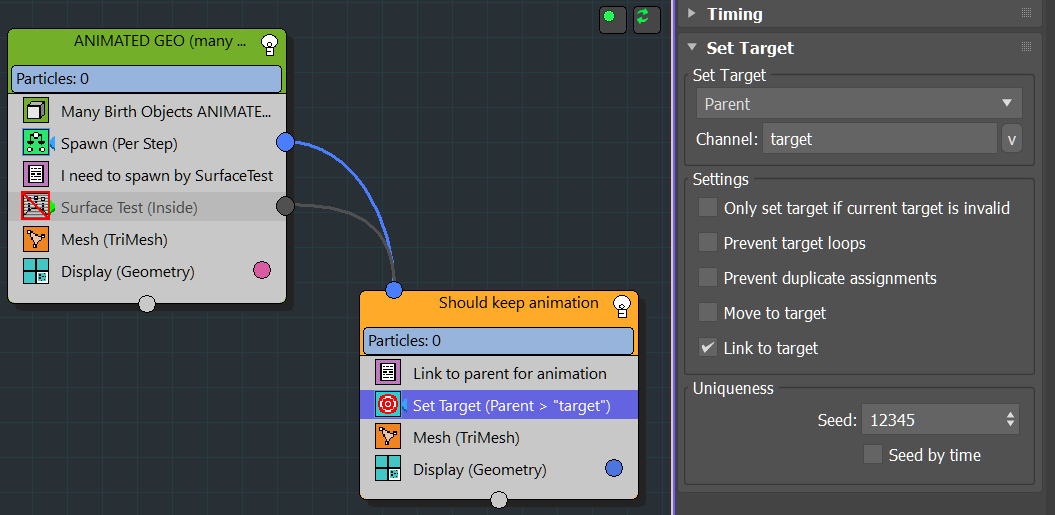Toggle the lightbulb on the ANIMATED GEO event
This screenshot has height=515, width=1055.
click(268, 43)
